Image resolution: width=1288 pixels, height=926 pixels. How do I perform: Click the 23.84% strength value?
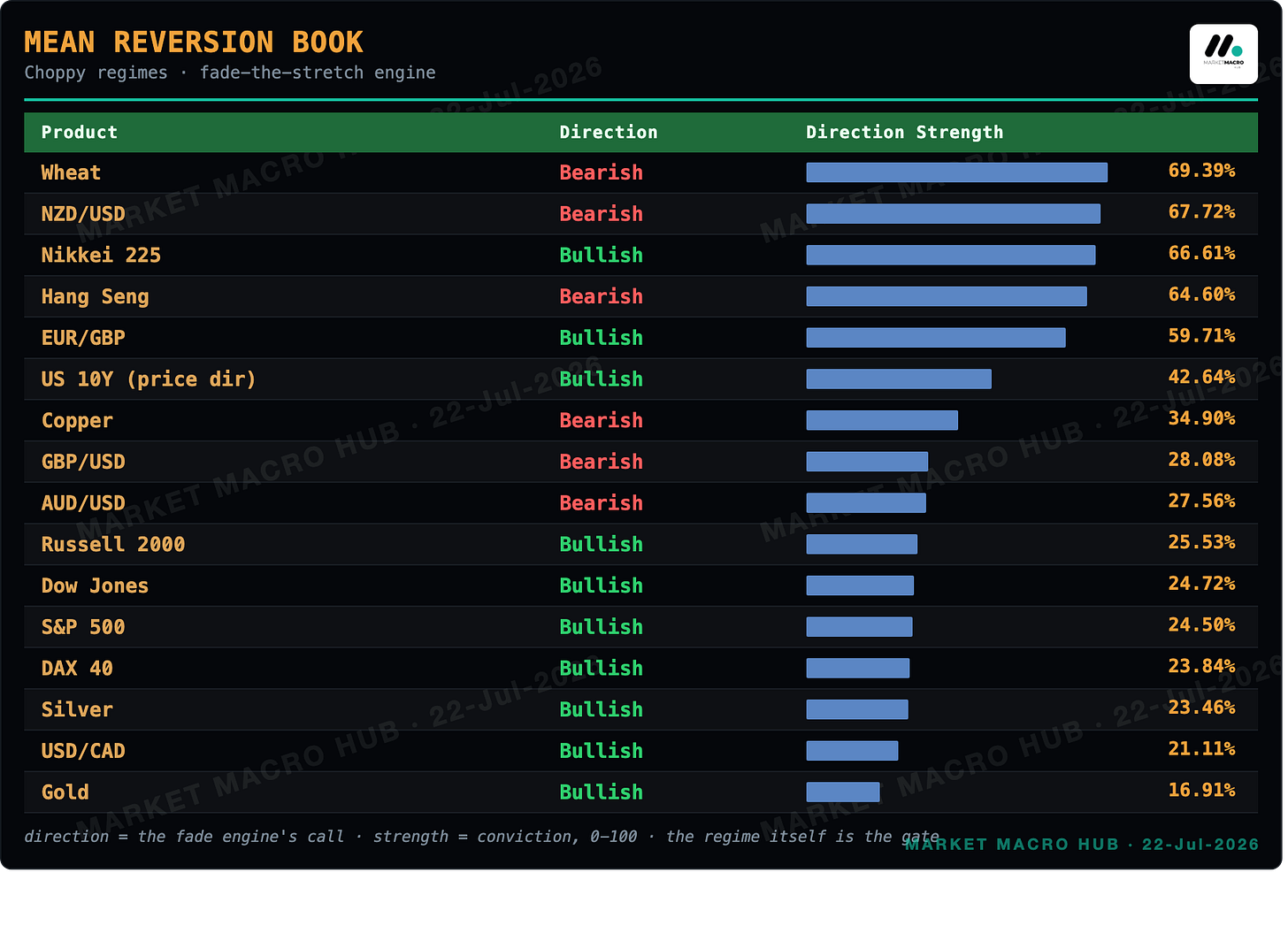(x=1201, y=666)
